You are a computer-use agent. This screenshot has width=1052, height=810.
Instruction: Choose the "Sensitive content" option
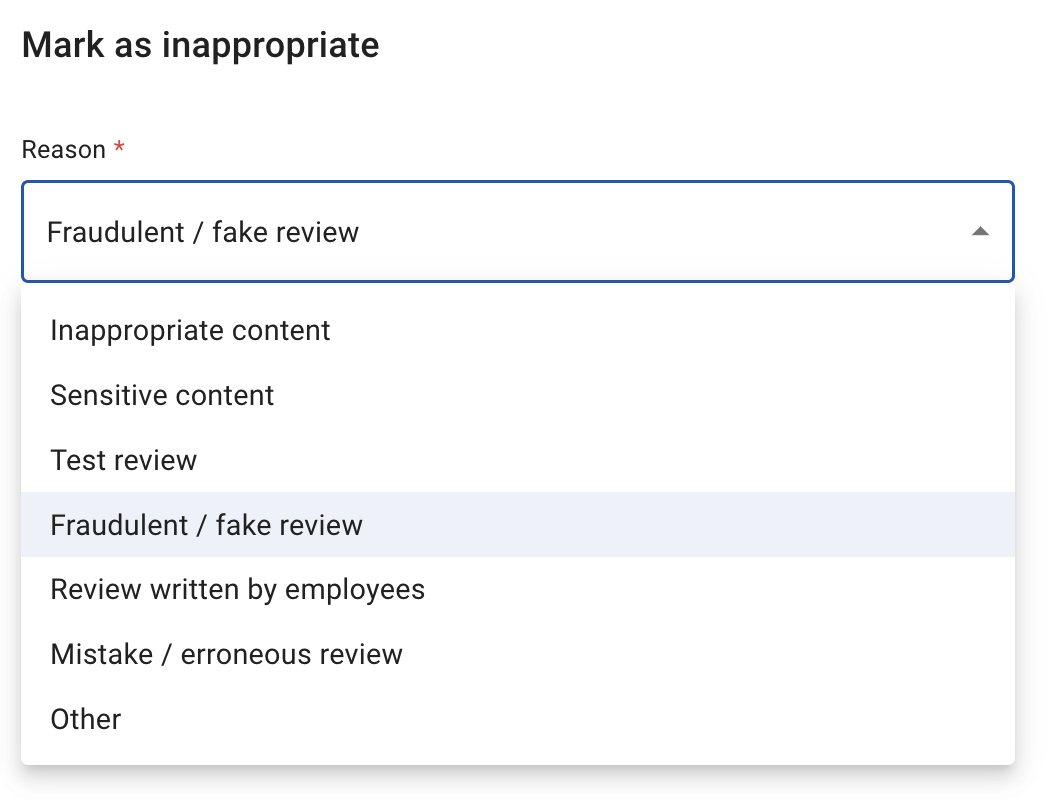pos(517,395)
